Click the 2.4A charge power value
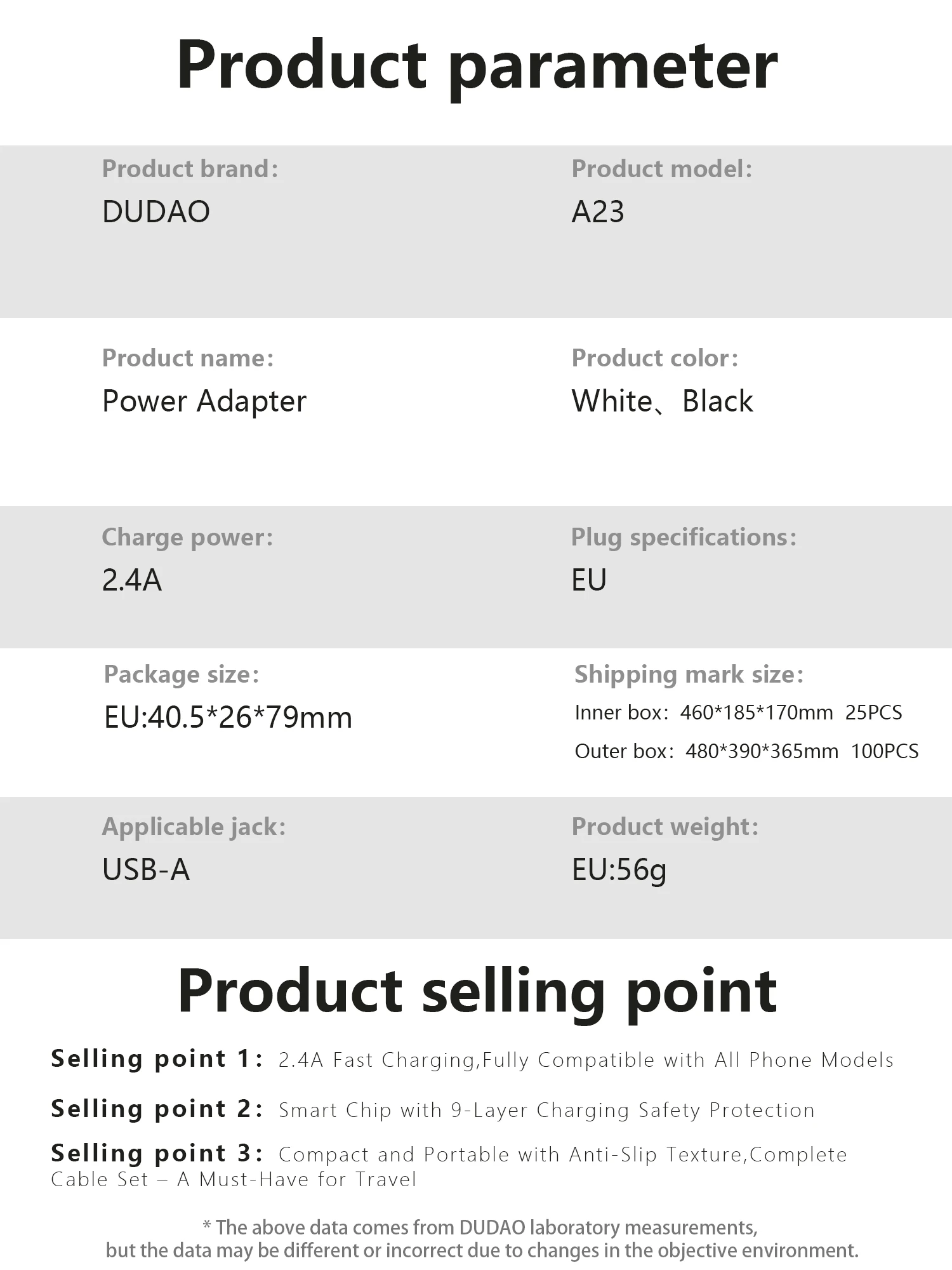The width and height of the screenshot is (952, 1270). pyautogui.click(x=132, y=580)
